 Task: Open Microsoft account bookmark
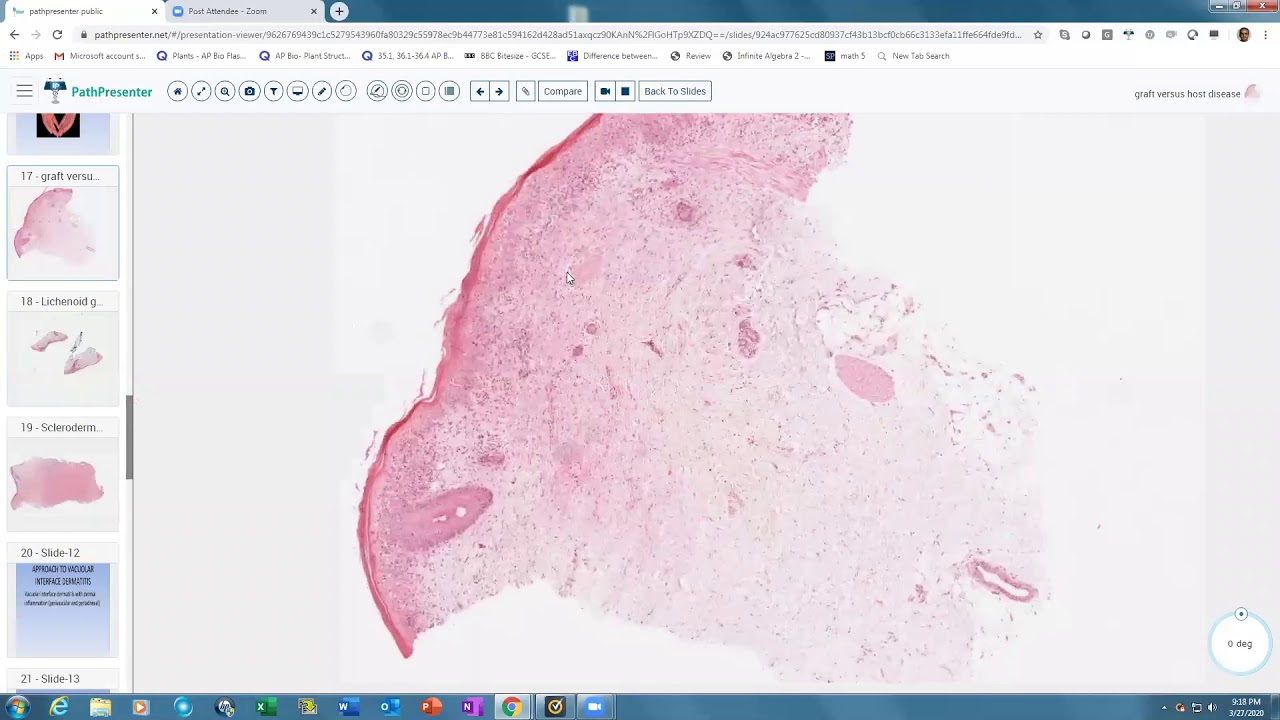point(100,56)
